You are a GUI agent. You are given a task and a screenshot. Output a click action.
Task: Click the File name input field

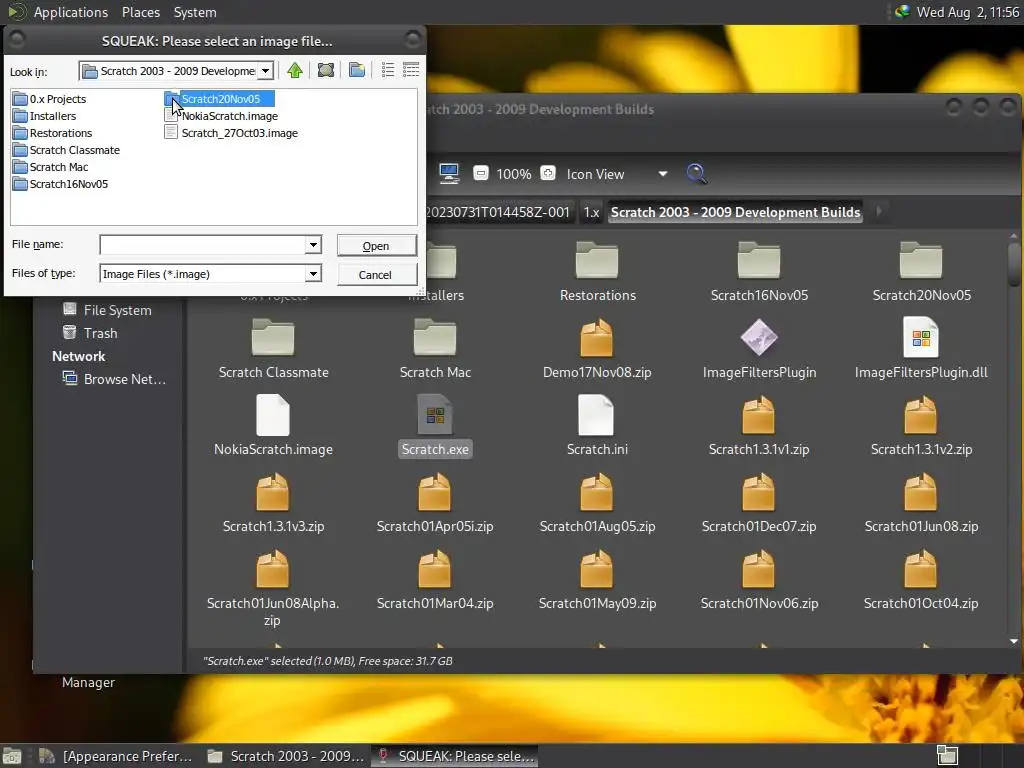pos(202,245)
